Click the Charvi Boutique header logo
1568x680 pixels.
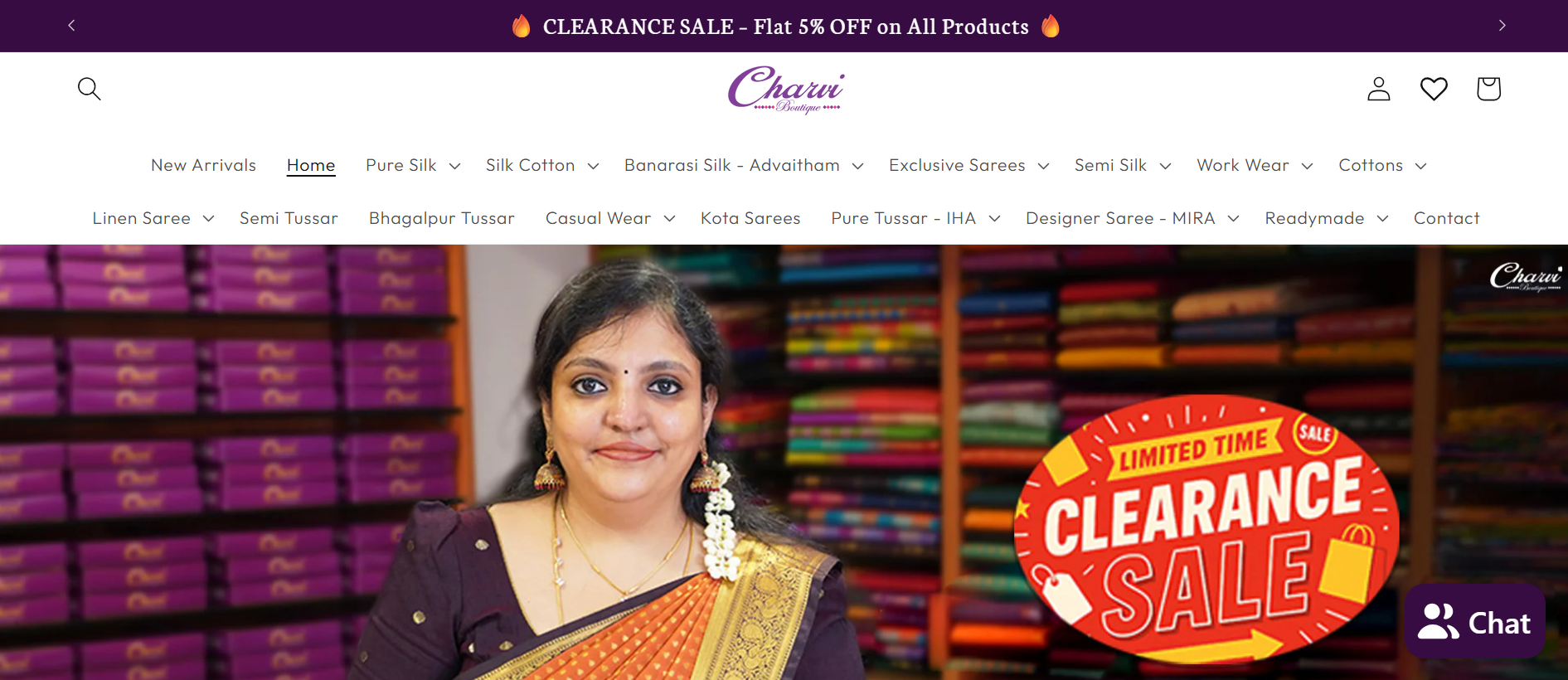pyautogui.click(x=786, y=90)
